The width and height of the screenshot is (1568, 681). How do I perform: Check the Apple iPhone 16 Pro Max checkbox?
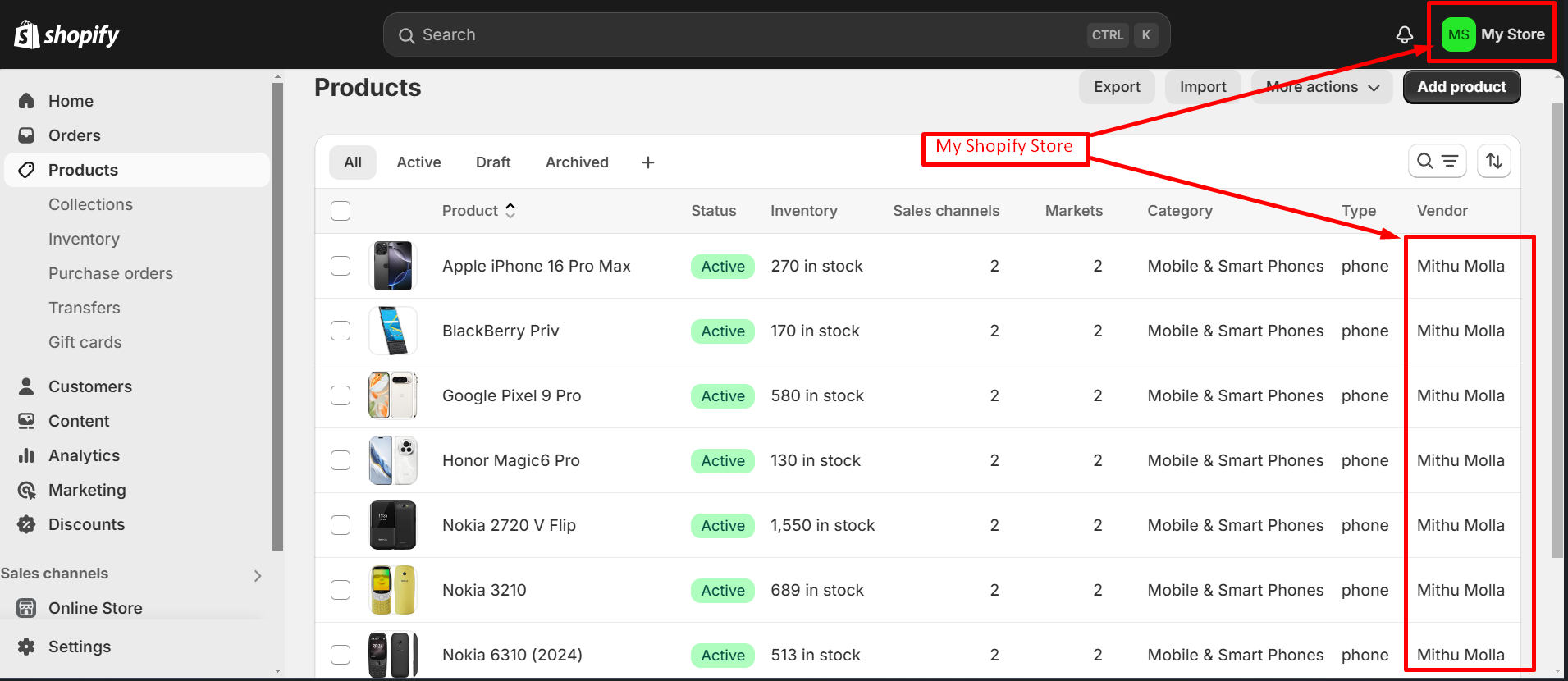coord(341,266)
